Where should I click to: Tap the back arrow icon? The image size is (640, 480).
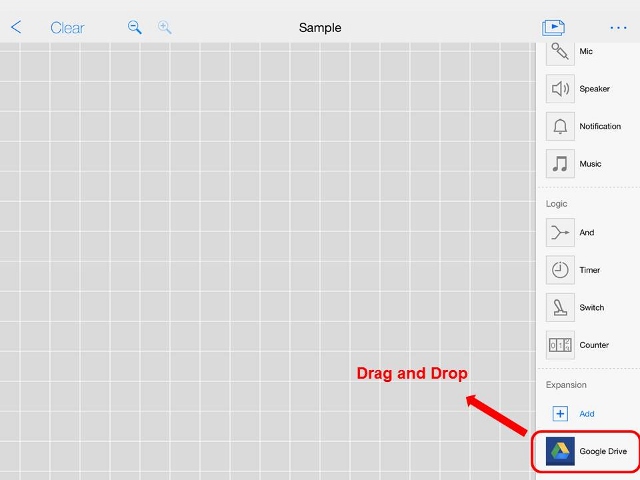(x=16, y=27)
